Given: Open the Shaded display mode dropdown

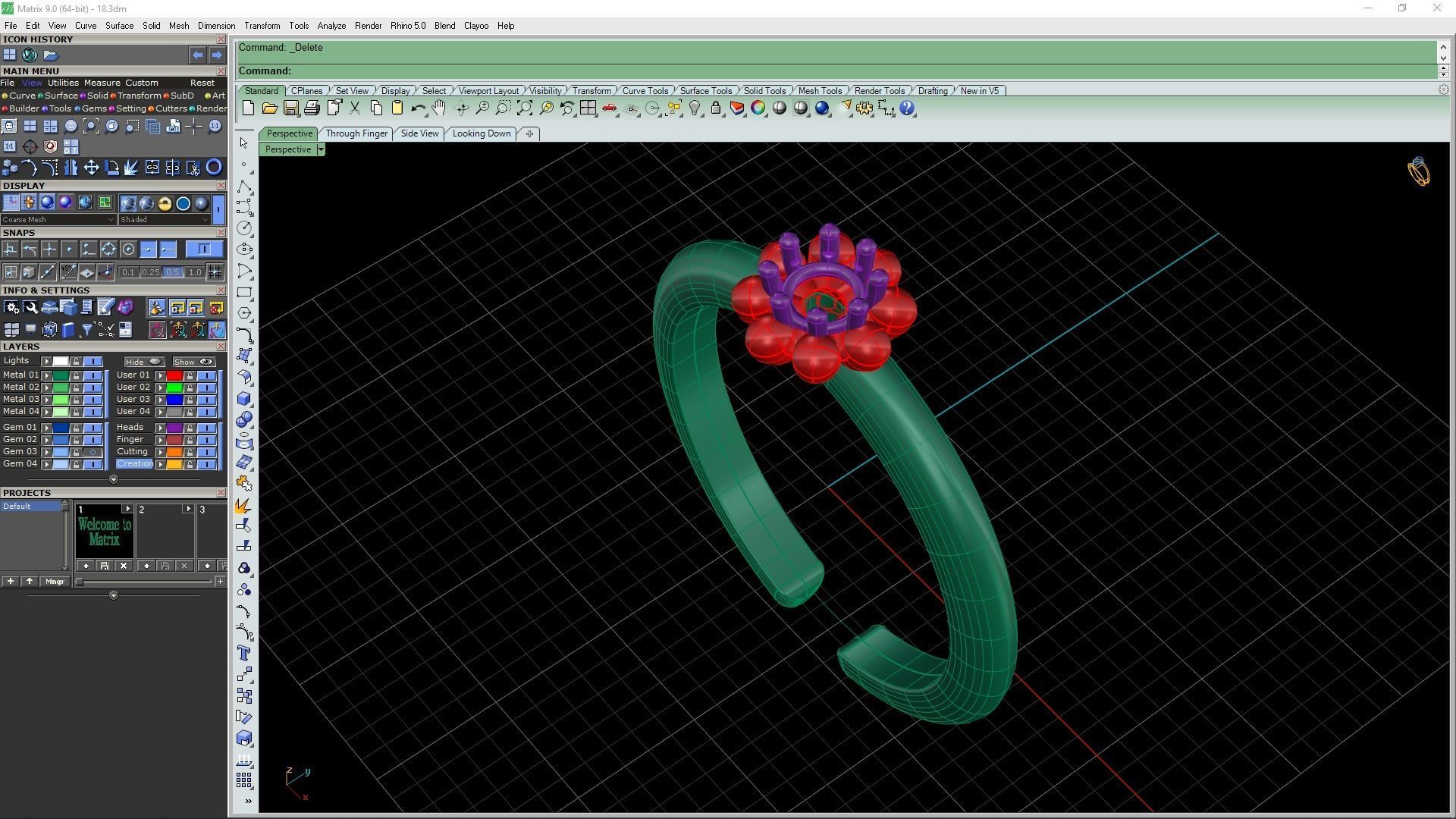Looking at the screenshot, I should click(164, 220).
